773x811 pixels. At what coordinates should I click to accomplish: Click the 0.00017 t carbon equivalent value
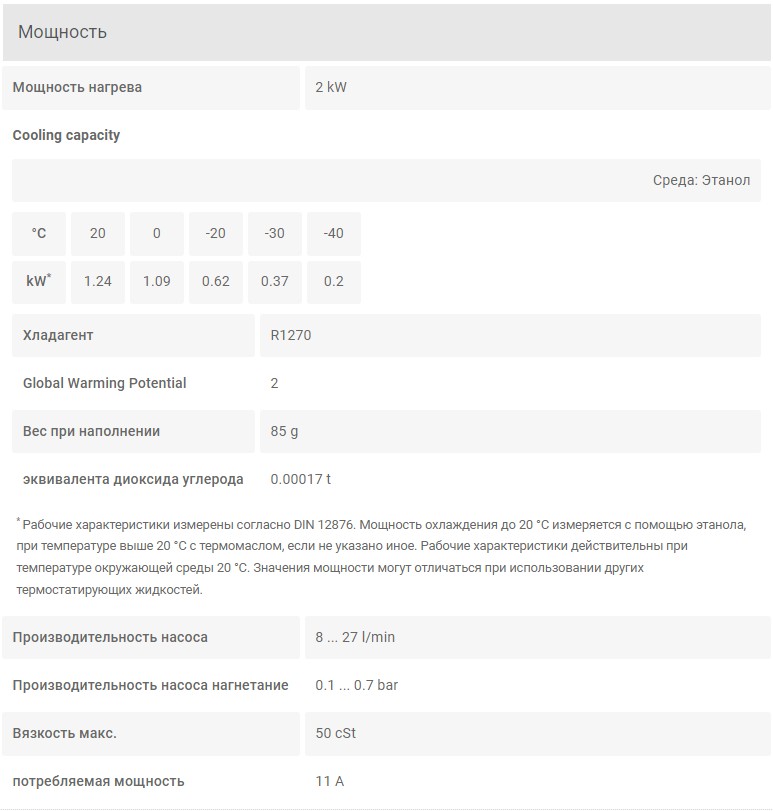pos(300,479)
